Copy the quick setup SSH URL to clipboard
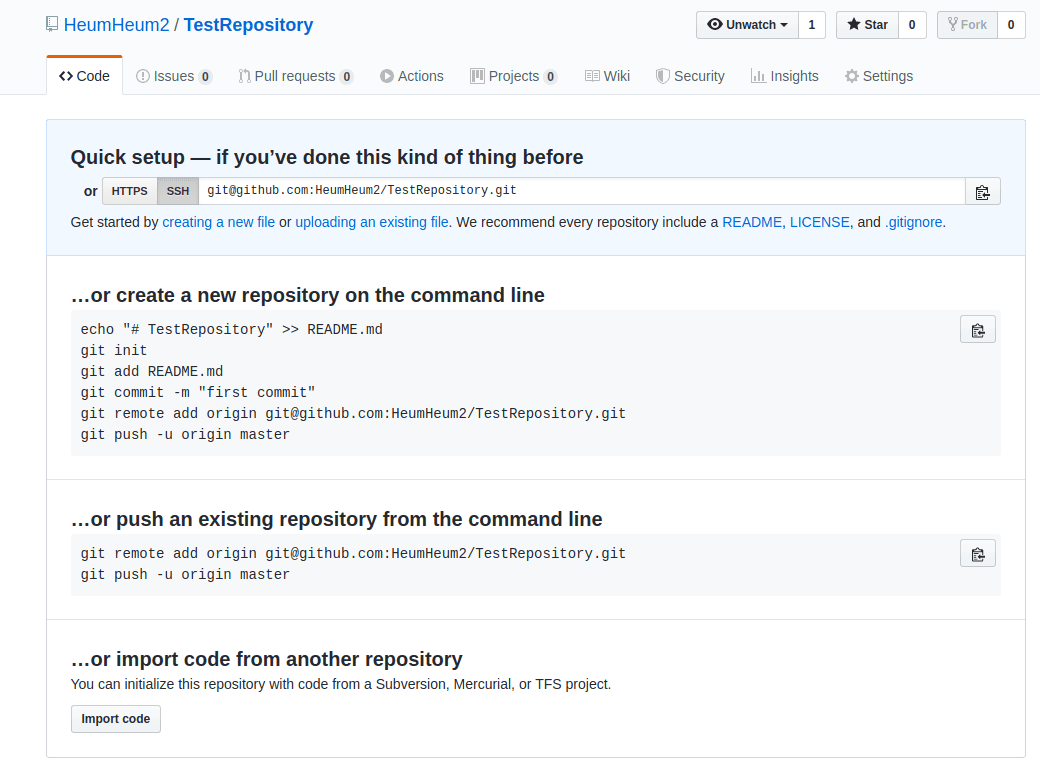 coord(982,192)
